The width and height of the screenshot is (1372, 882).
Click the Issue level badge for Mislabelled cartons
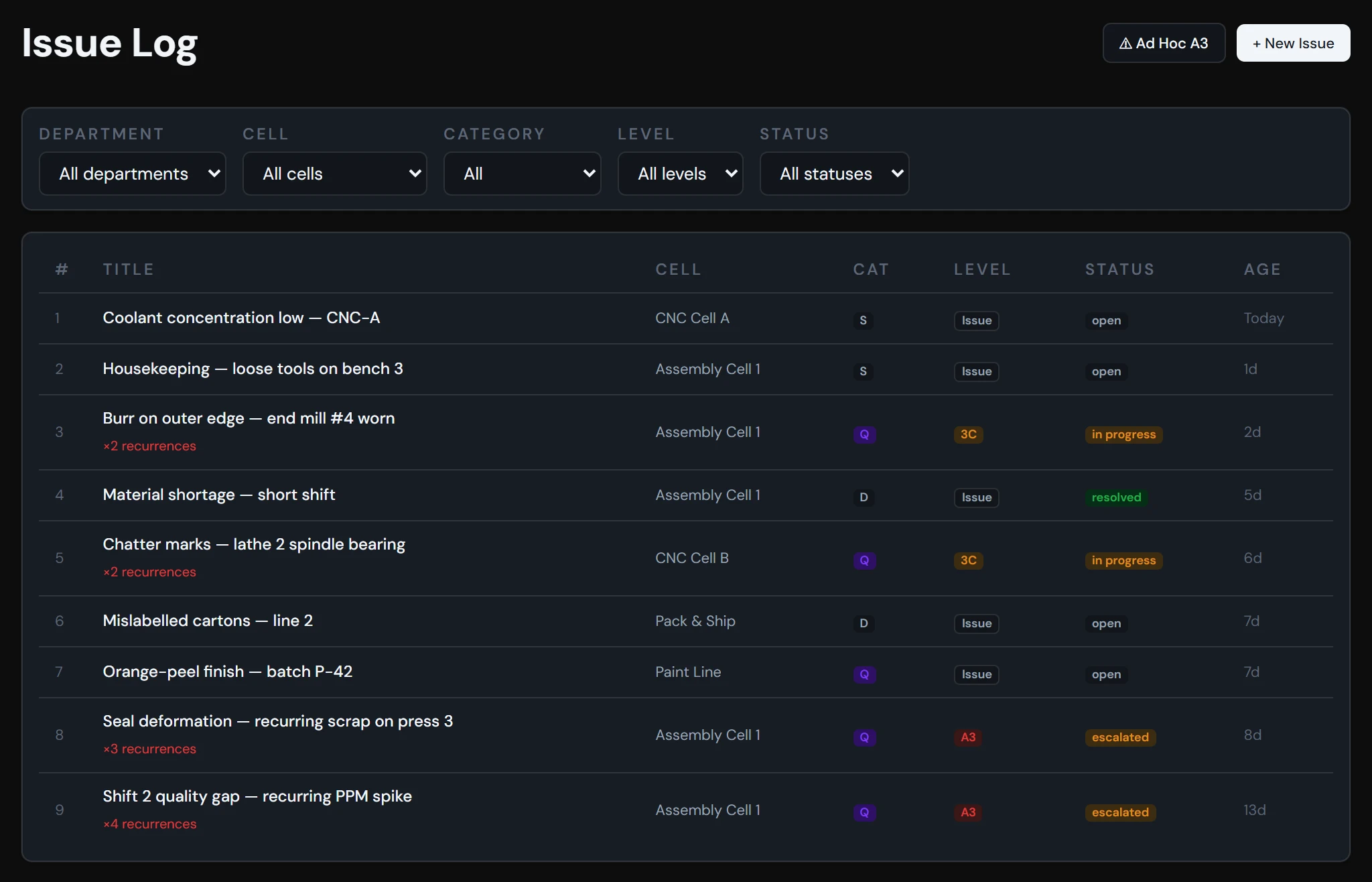977,623
